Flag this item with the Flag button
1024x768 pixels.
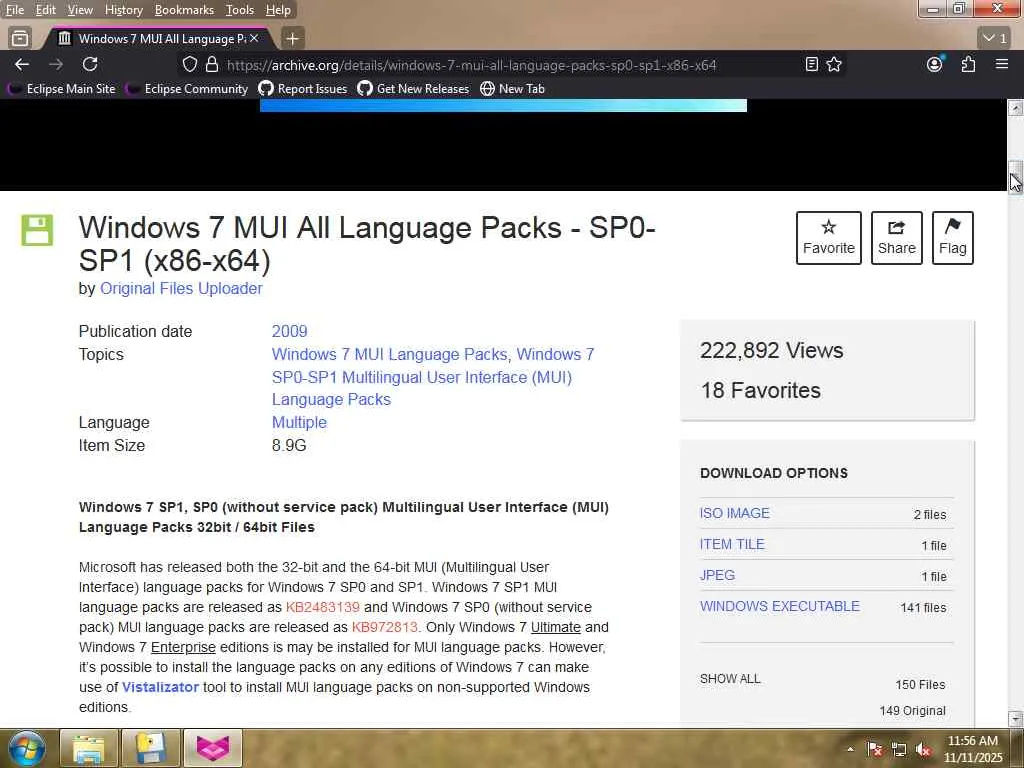click(953, 238)
